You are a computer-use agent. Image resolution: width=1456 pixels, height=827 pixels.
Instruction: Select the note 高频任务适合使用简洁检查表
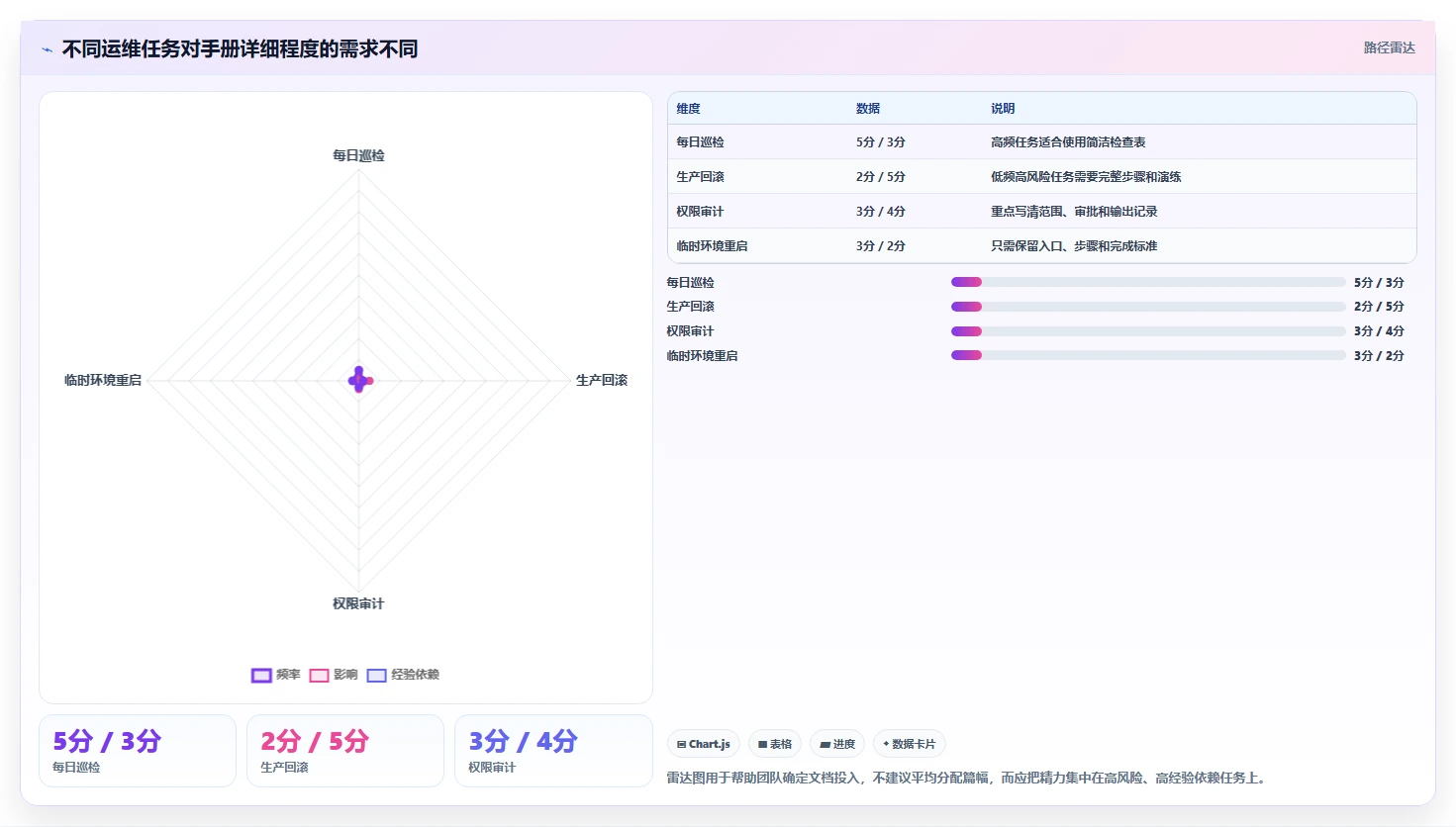pos(1068,142)
